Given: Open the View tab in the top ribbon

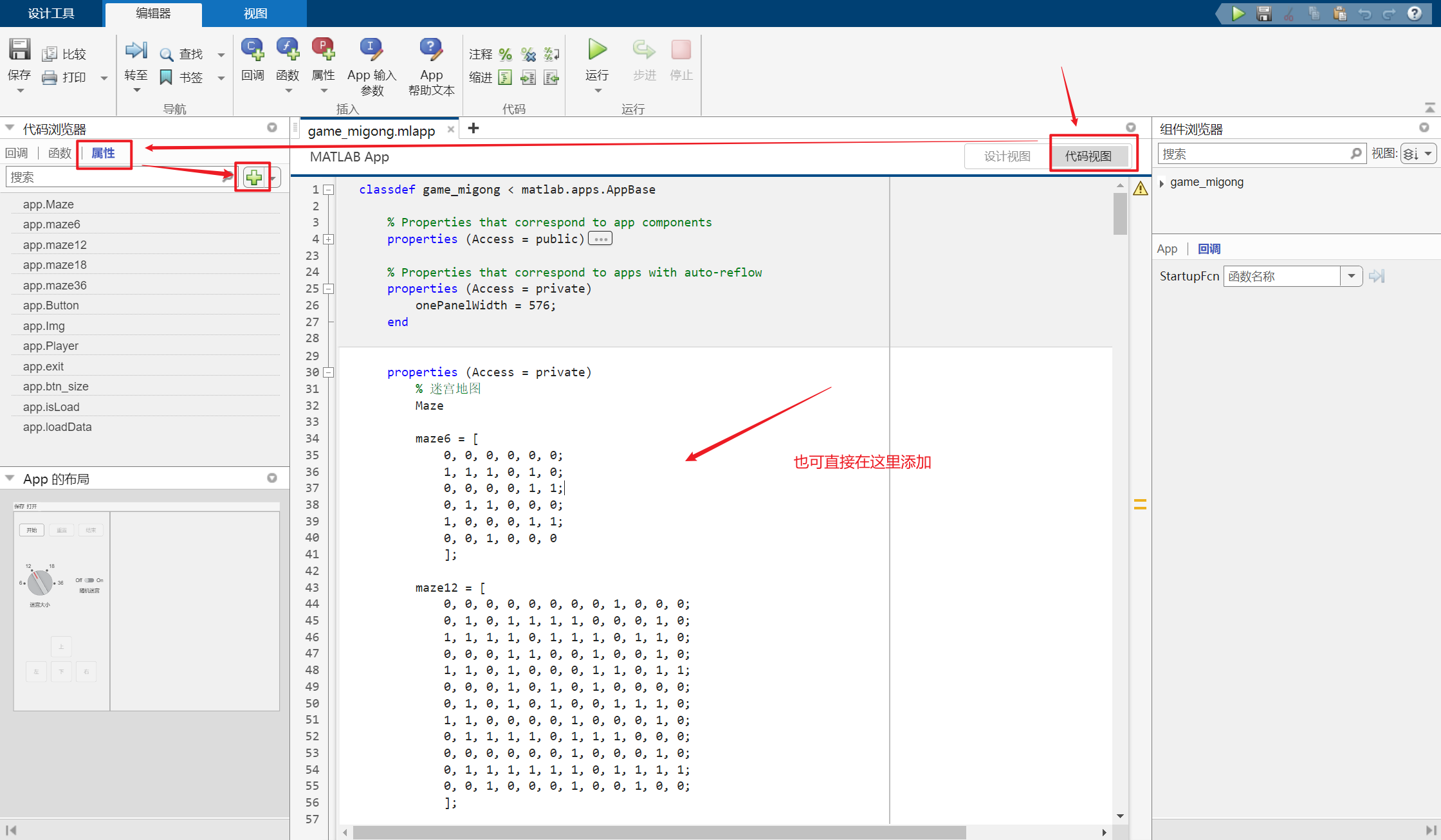Looking at the screenshot, I should coord(255,14).
